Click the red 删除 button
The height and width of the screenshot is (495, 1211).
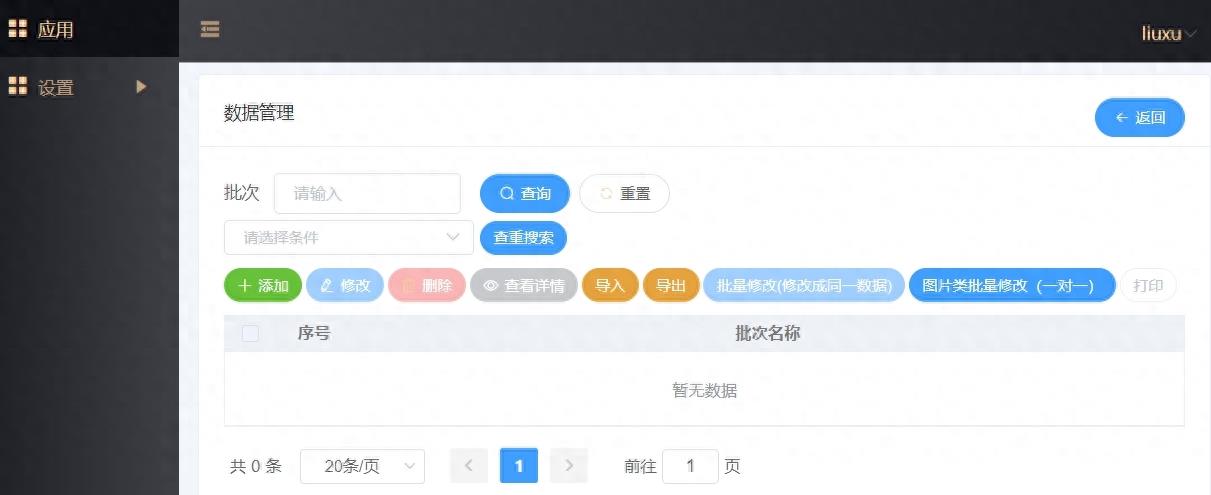point(427,285)
